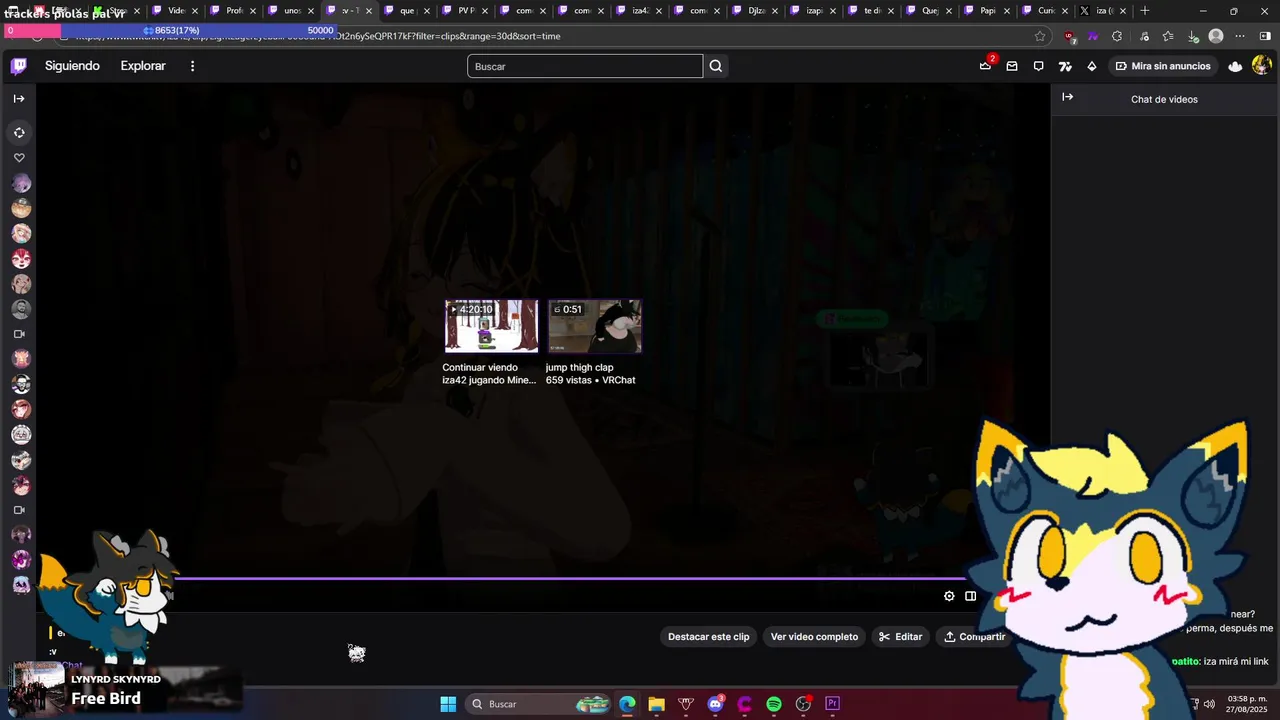The width and height of the screenshot is (1280, 720).
Task: Open the Twitch user avatar menu
Action: coord(1261,66)
